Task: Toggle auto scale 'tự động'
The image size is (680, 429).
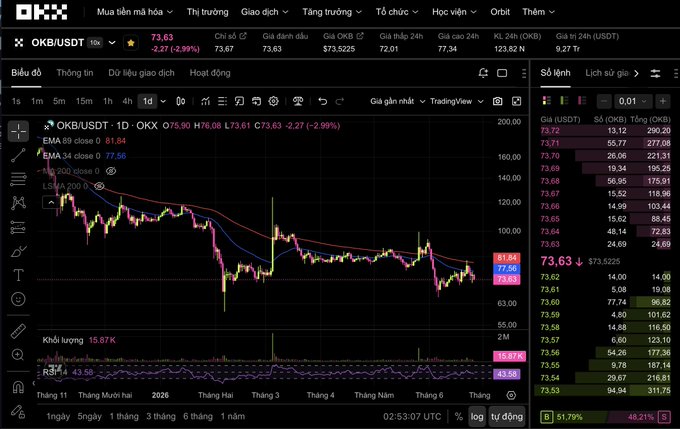Action: (507, 417)
